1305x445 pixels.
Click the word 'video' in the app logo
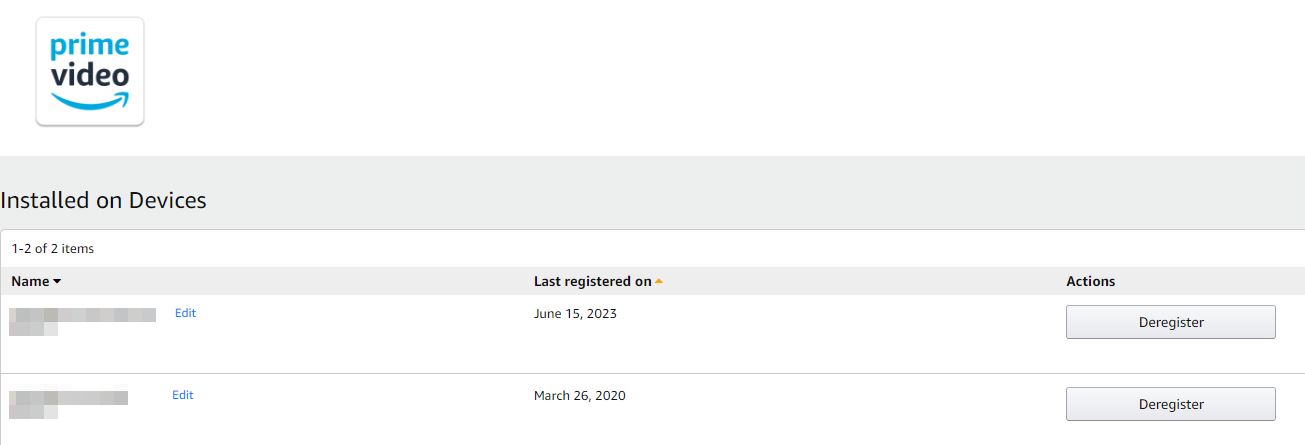[x=90, y=74]
